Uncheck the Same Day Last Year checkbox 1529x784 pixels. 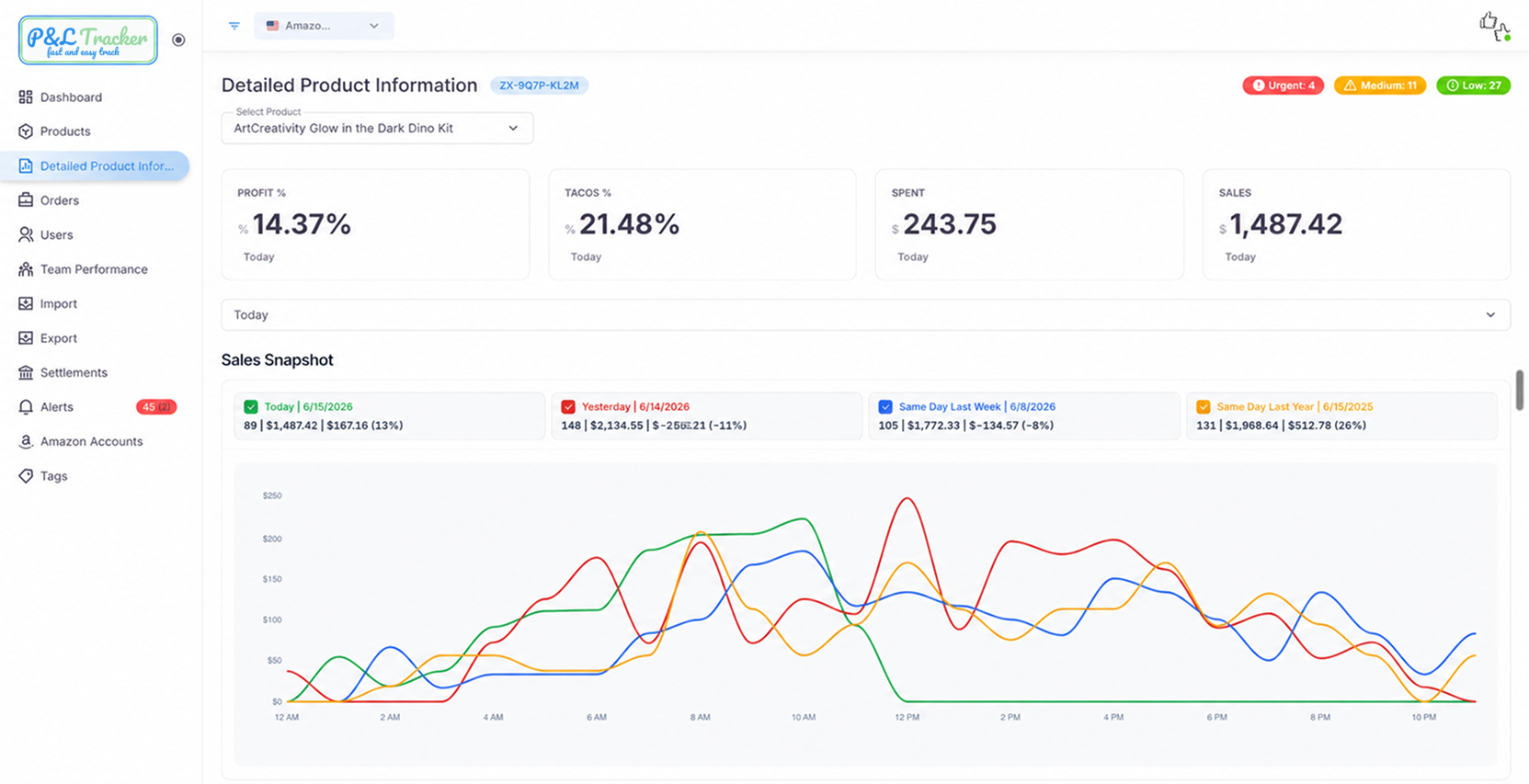tap(1204, 406)
